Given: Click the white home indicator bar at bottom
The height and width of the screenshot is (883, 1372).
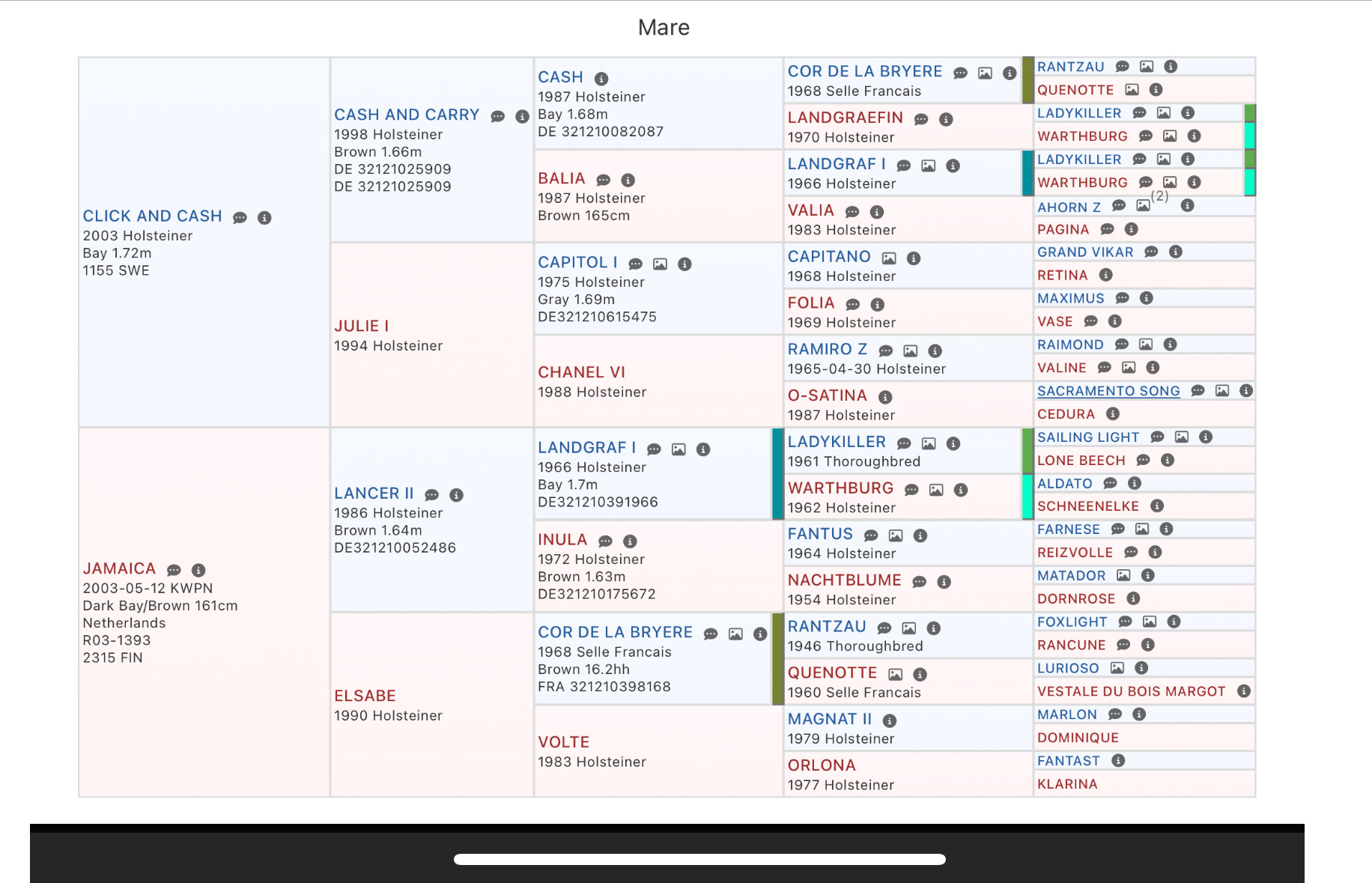Looking at the screenshot, I should coord(699,859).
